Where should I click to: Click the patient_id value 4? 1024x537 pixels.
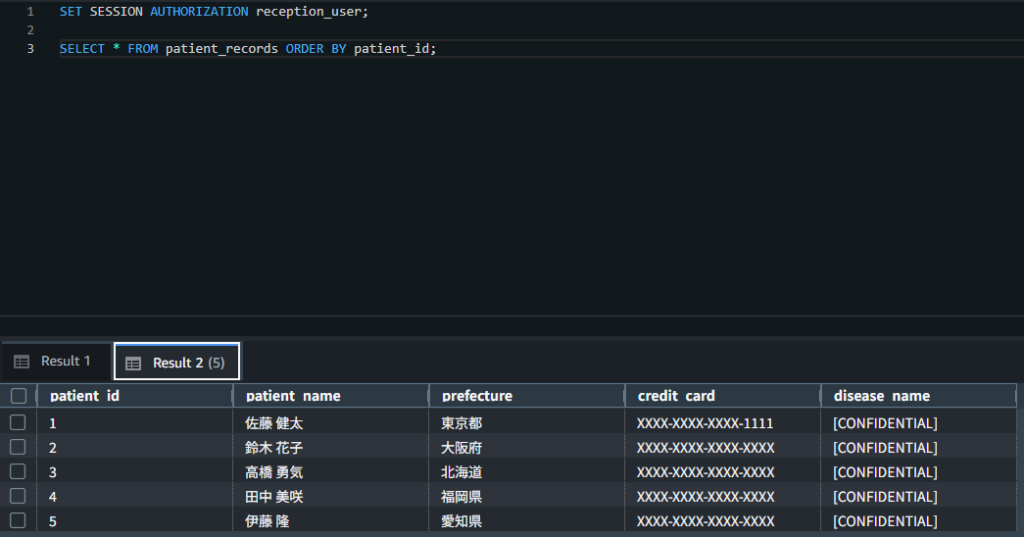[53, 497]
